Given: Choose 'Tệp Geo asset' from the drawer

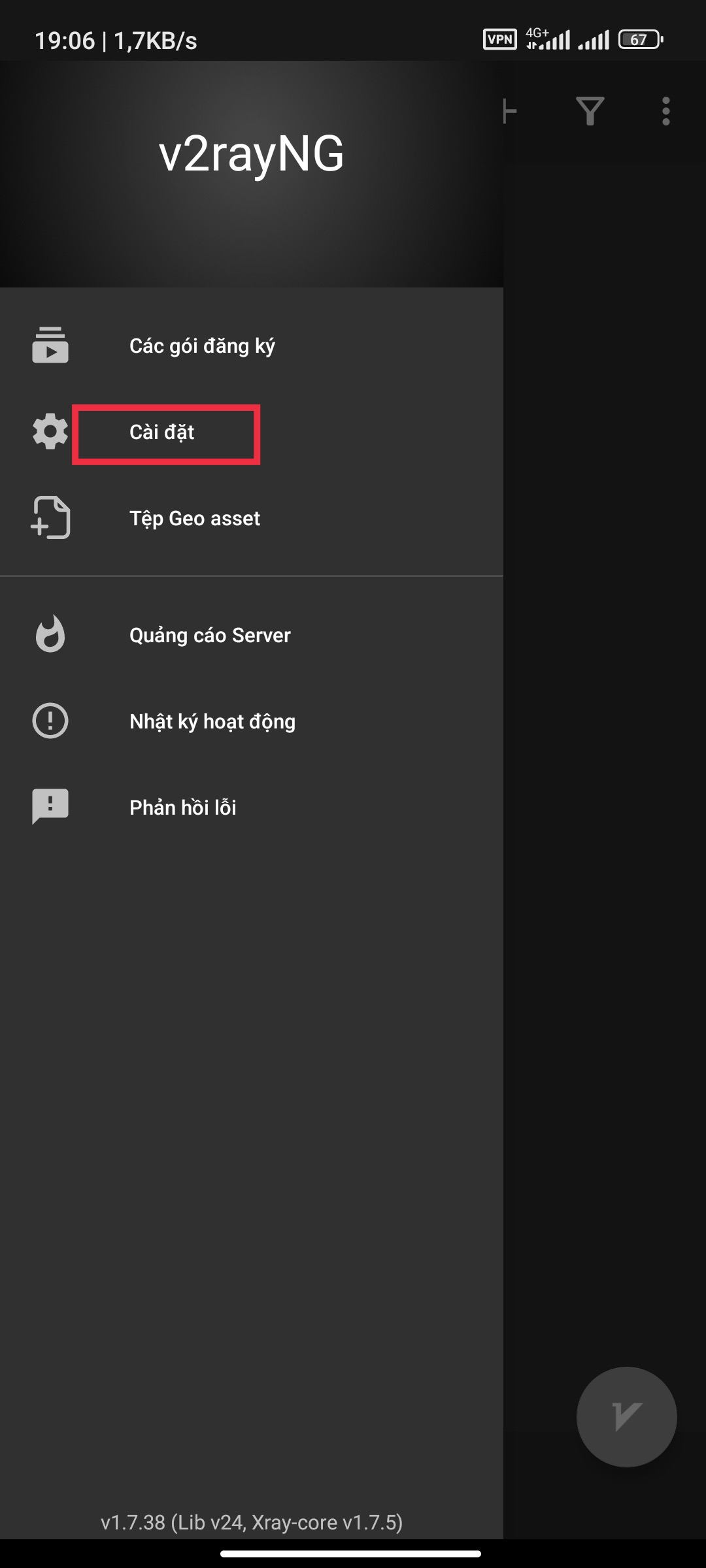Looking at the screenshot, I should point(195,519).
